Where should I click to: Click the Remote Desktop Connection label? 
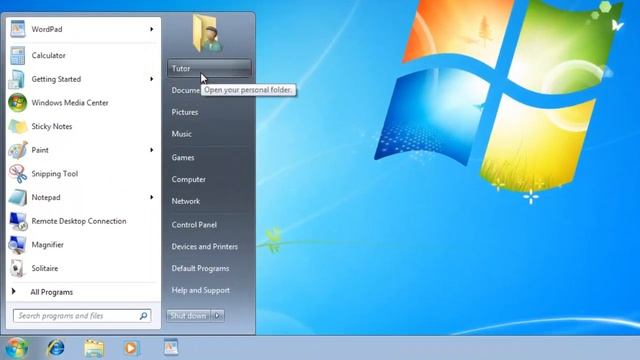pyautogui.click(x=79, y=221)
